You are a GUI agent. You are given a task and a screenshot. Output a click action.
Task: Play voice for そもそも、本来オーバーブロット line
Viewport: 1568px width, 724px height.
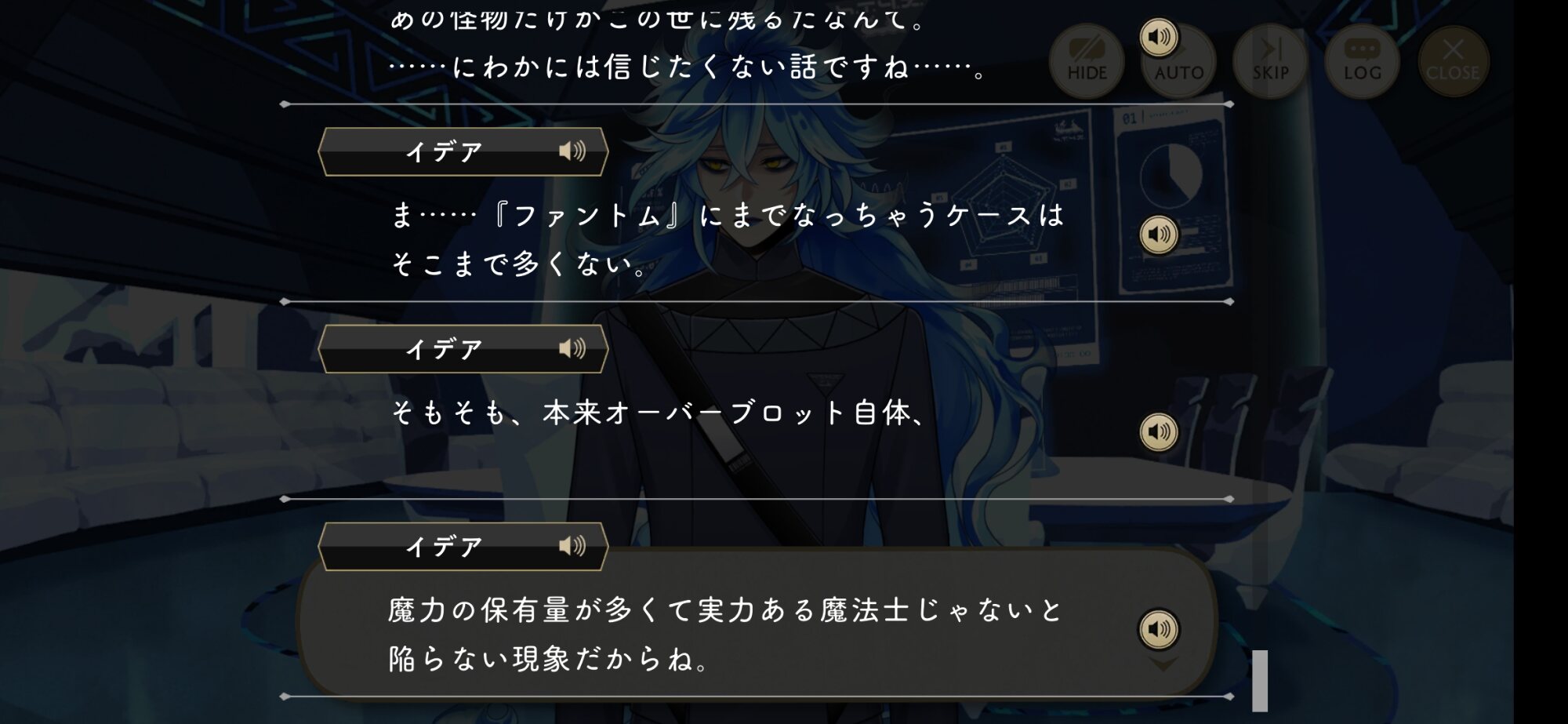1159,431
